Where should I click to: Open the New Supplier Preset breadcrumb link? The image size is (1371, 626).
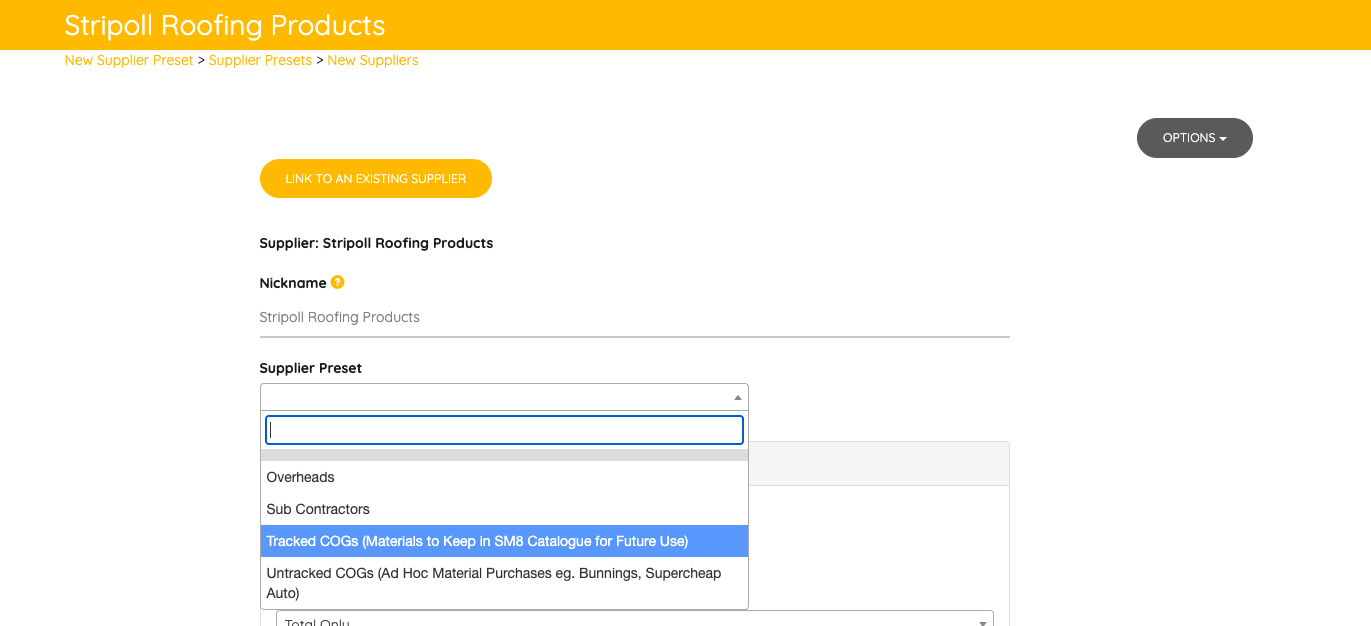129,60
